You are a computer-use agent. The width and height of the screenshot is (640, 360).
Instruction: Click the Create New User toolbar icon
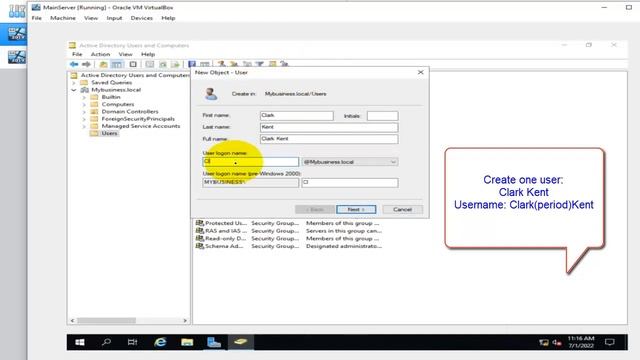[x=222, y=64]
